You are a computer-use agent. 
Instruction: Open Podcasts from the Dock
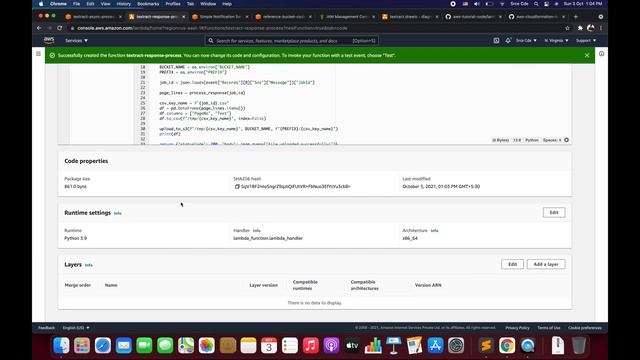(331, 345)
